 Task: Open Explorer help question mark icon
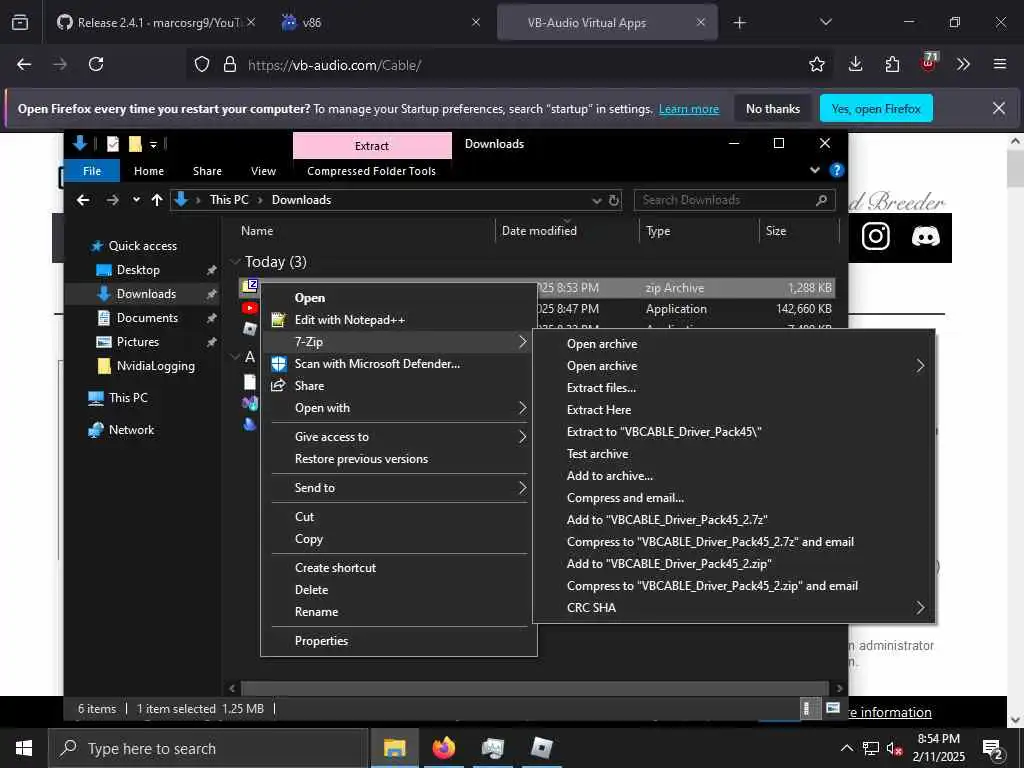click(836, 170)
